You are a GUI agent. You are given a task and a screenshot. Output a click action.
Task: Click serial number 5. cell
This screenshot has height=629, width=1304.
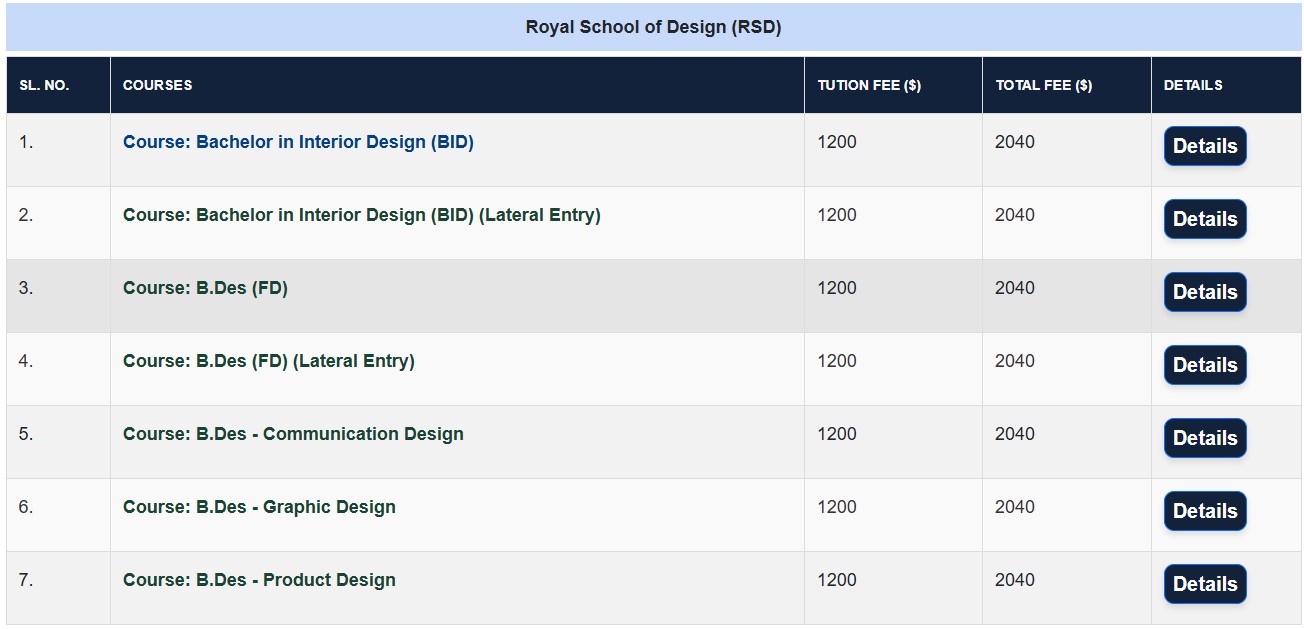tap(58, 442)
